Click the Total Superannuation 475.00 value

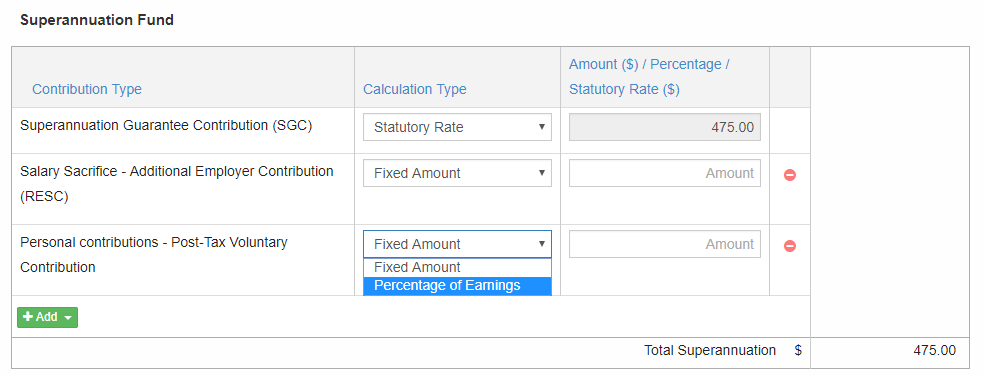click(x=934, y=350)
